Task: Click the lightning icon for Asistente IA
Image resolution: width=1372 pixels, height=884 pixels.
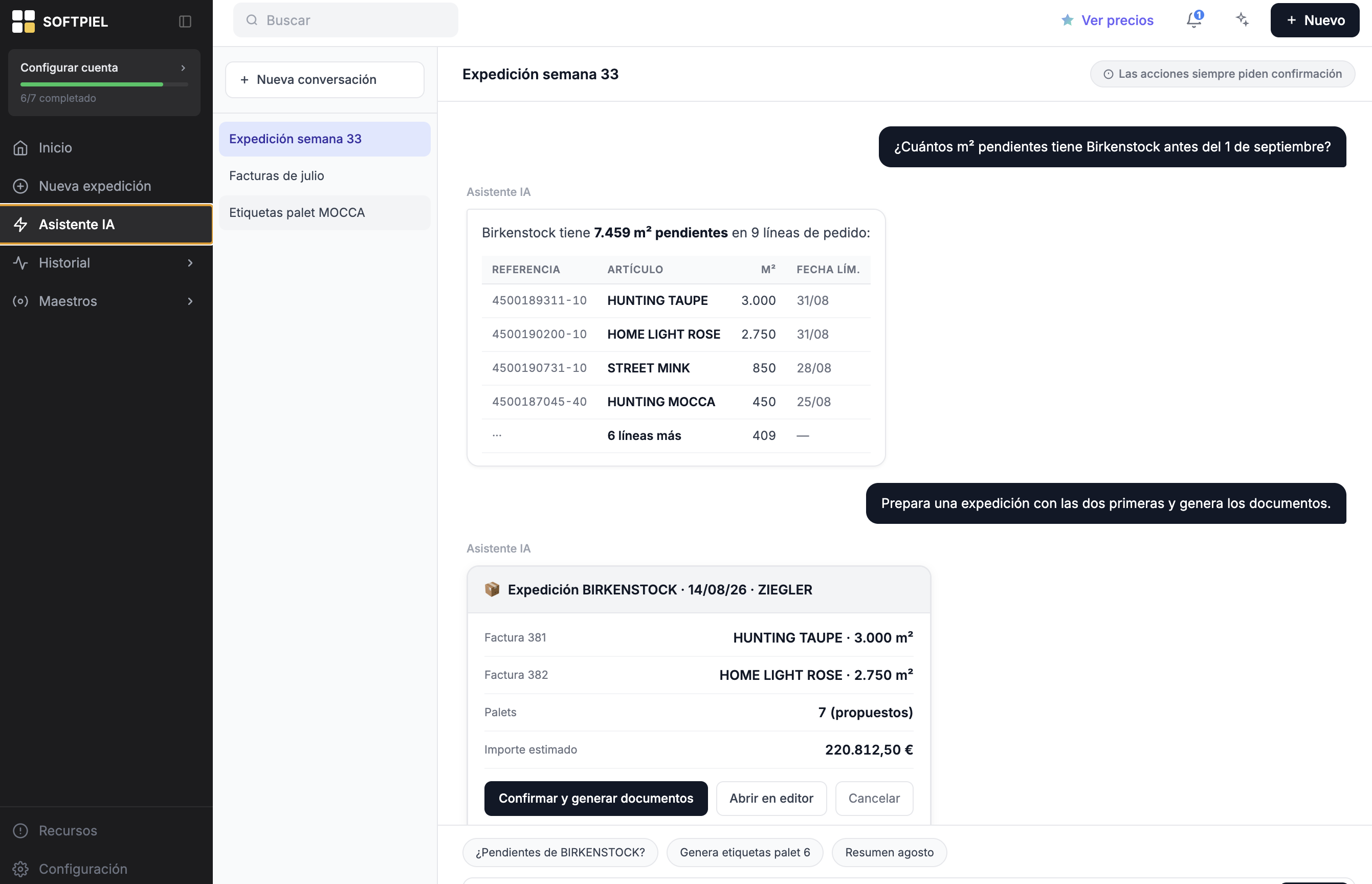Action: 20,225
